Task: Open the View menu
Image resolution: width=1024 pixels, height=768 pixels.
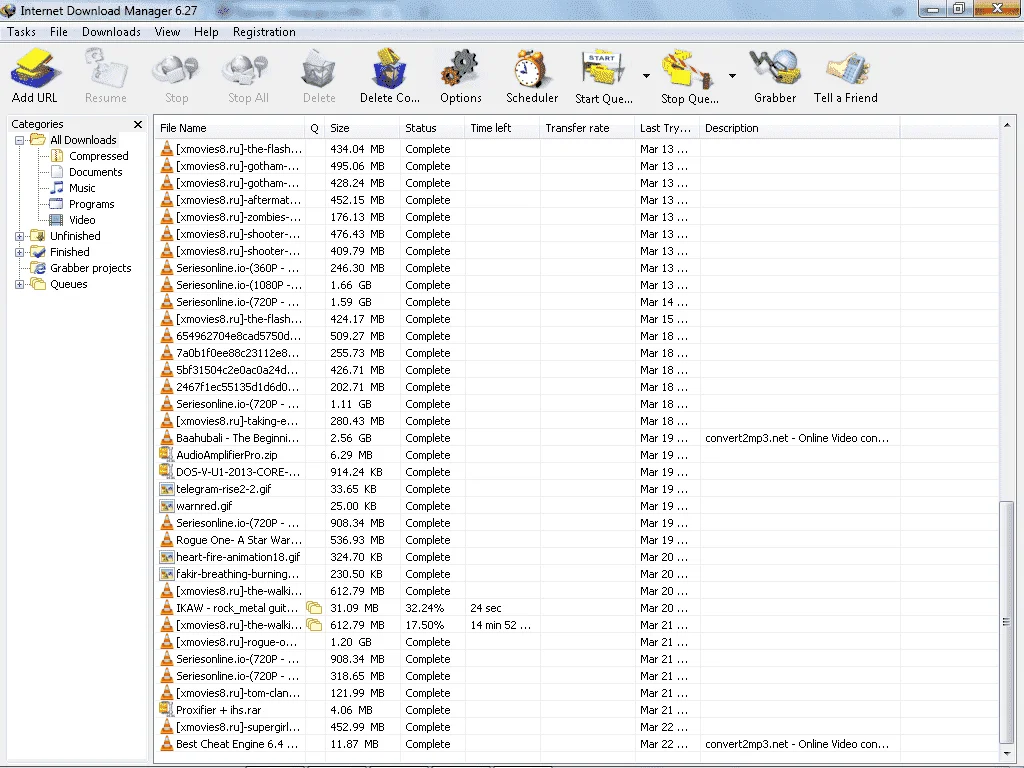Action: coord(167,31)
